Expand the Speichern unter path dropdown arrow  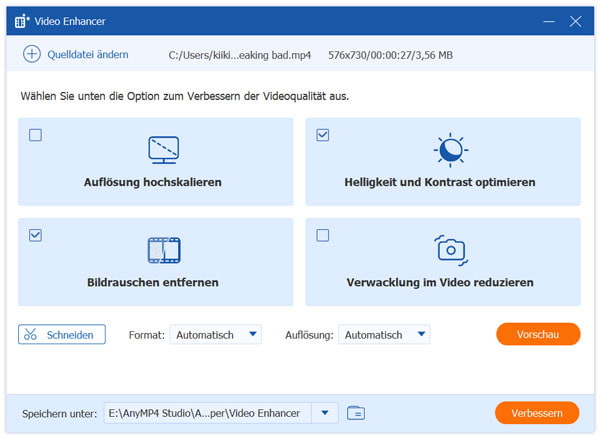pos(325,413)
